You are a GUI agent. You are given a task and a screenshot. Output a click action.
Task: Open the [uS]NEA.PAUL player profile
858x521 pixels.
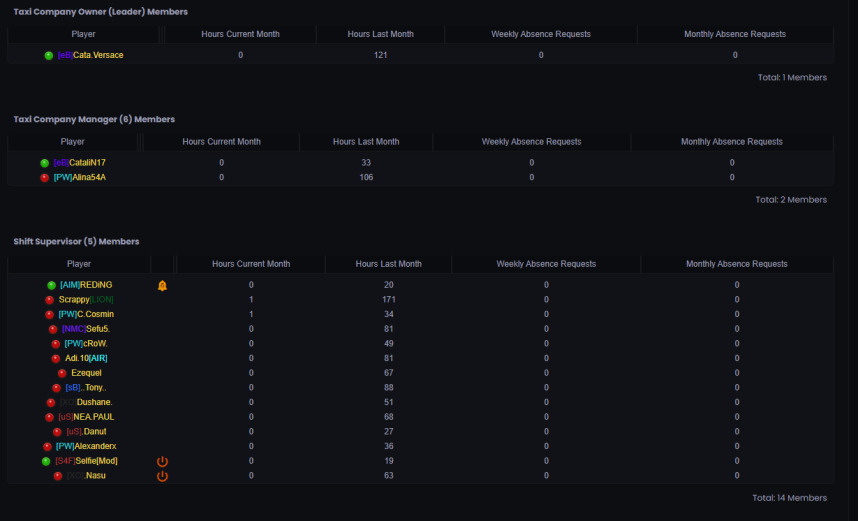click(x=86, y=417)
